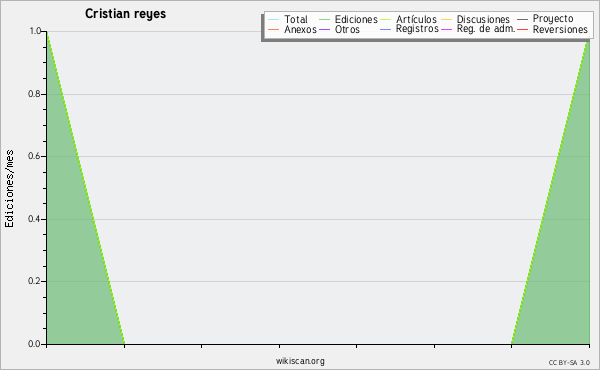Screen dimensions: 600x370
Task: Click the 0.0 y-axis value
Action: click(34, 344)
